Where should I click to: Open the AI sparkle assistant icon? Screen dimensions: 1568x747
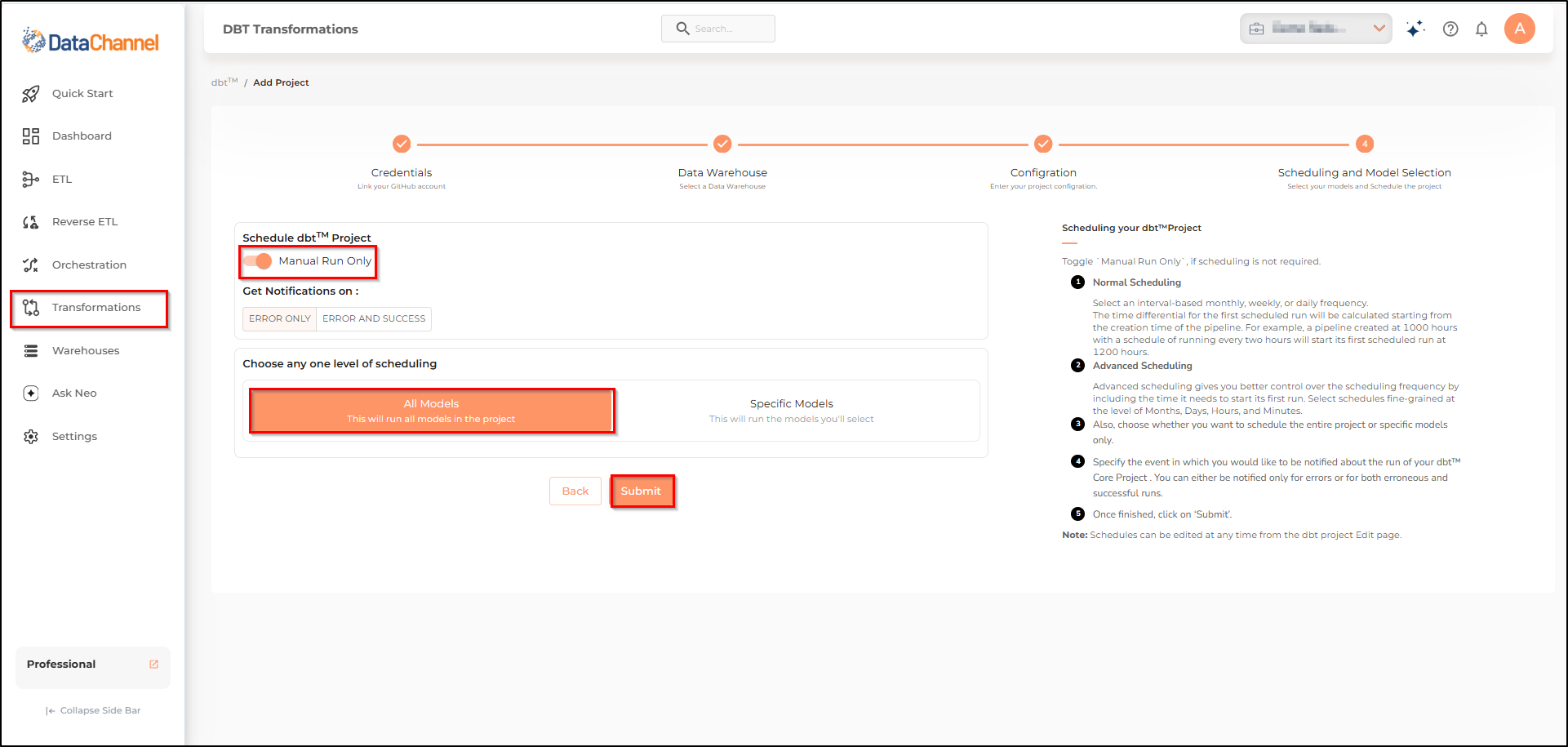point(1415,29)
